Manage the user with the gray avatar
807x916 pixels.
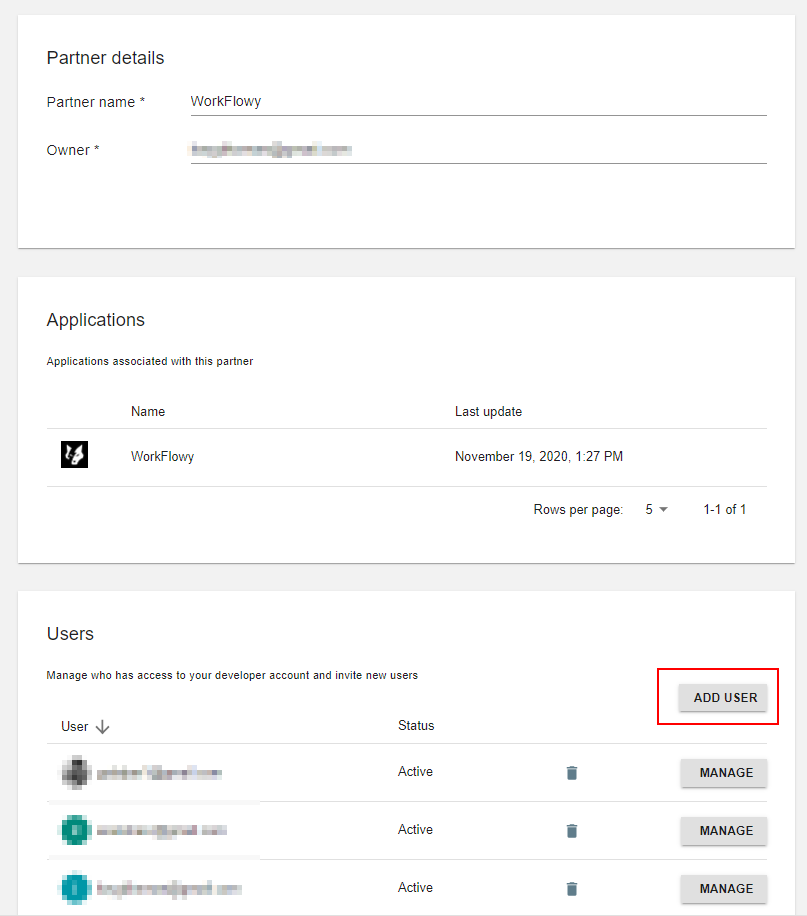[723, 773]
